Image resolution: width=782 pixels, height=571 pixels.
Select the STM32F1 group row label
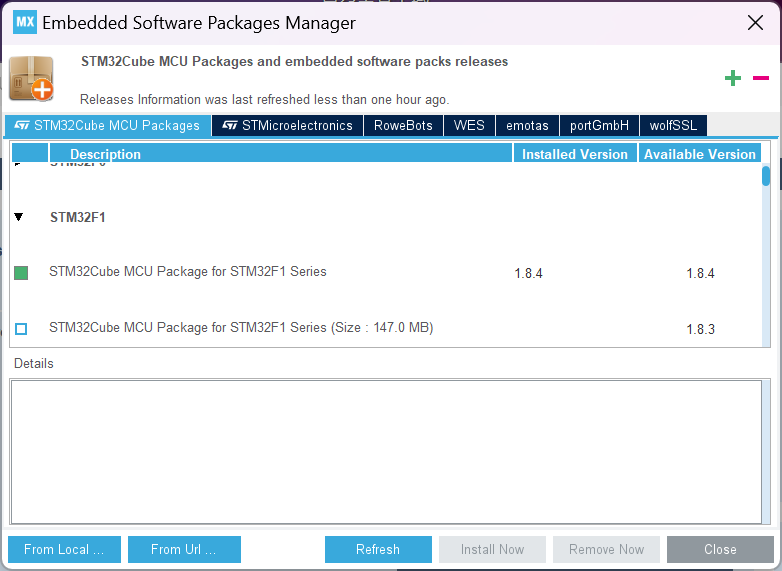click(x=78, y=217)
